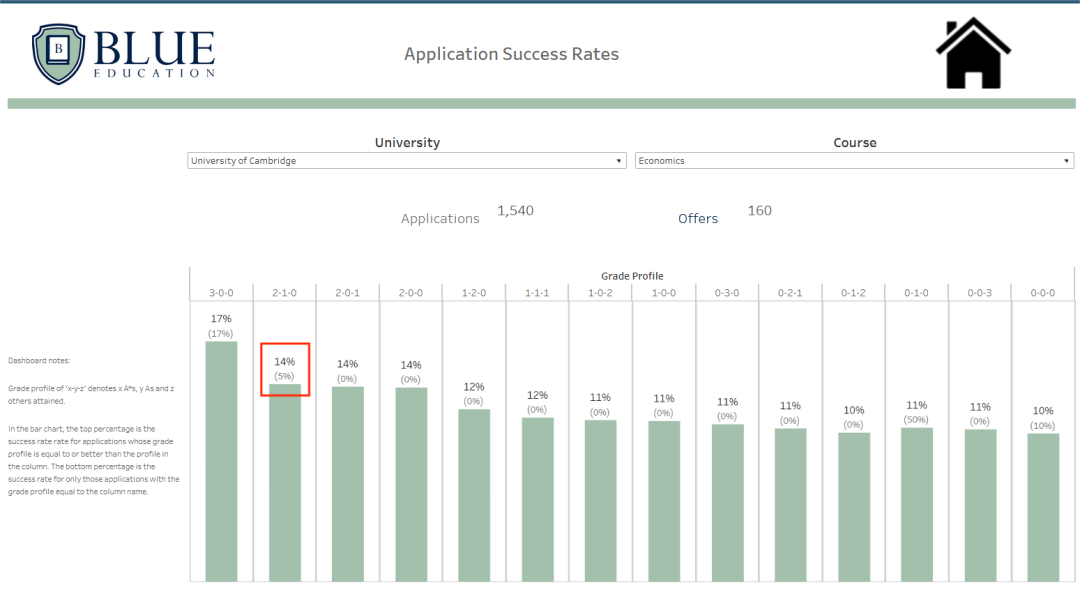Click the 1-2-0 column header
The height and width of the screenshot is (594, 1080).
click(474, 293)
